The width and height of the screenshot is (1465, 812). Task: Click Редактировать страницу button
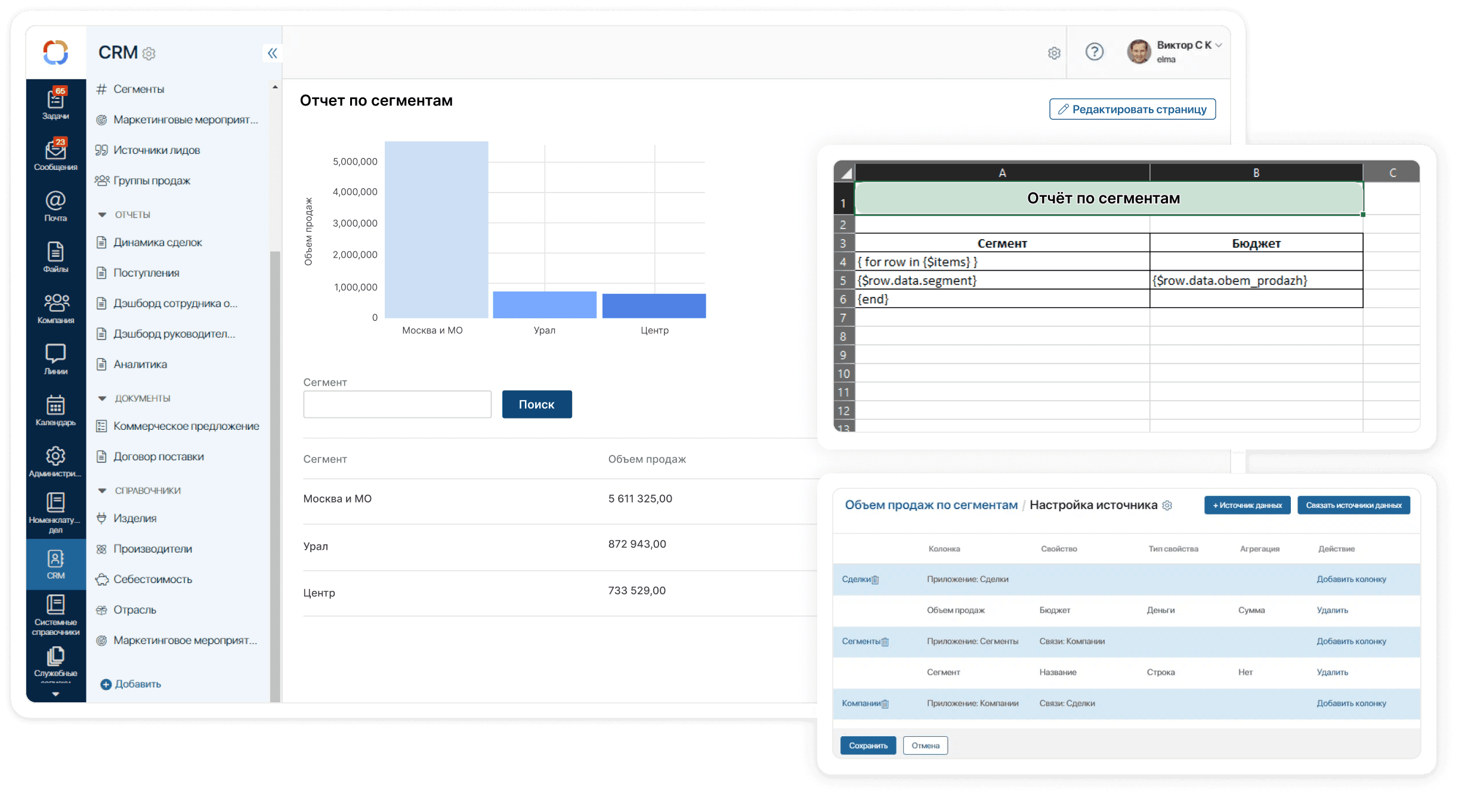(x=1132, y=109)
